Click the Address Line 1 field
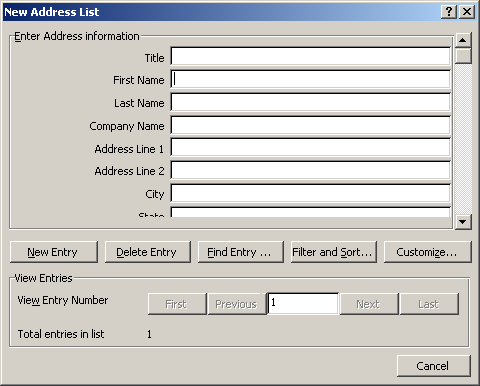Image resolution: width=480 pixels, height=386 pixels. [310, 148]
